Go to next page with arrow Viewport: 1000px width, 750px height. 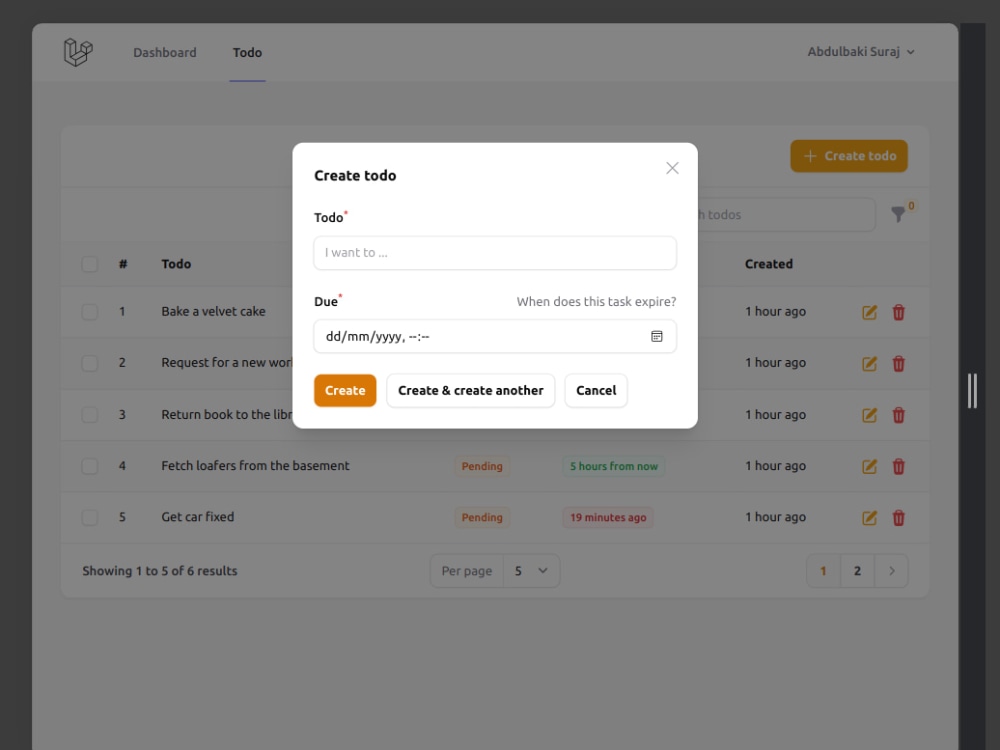click(892, 571)
